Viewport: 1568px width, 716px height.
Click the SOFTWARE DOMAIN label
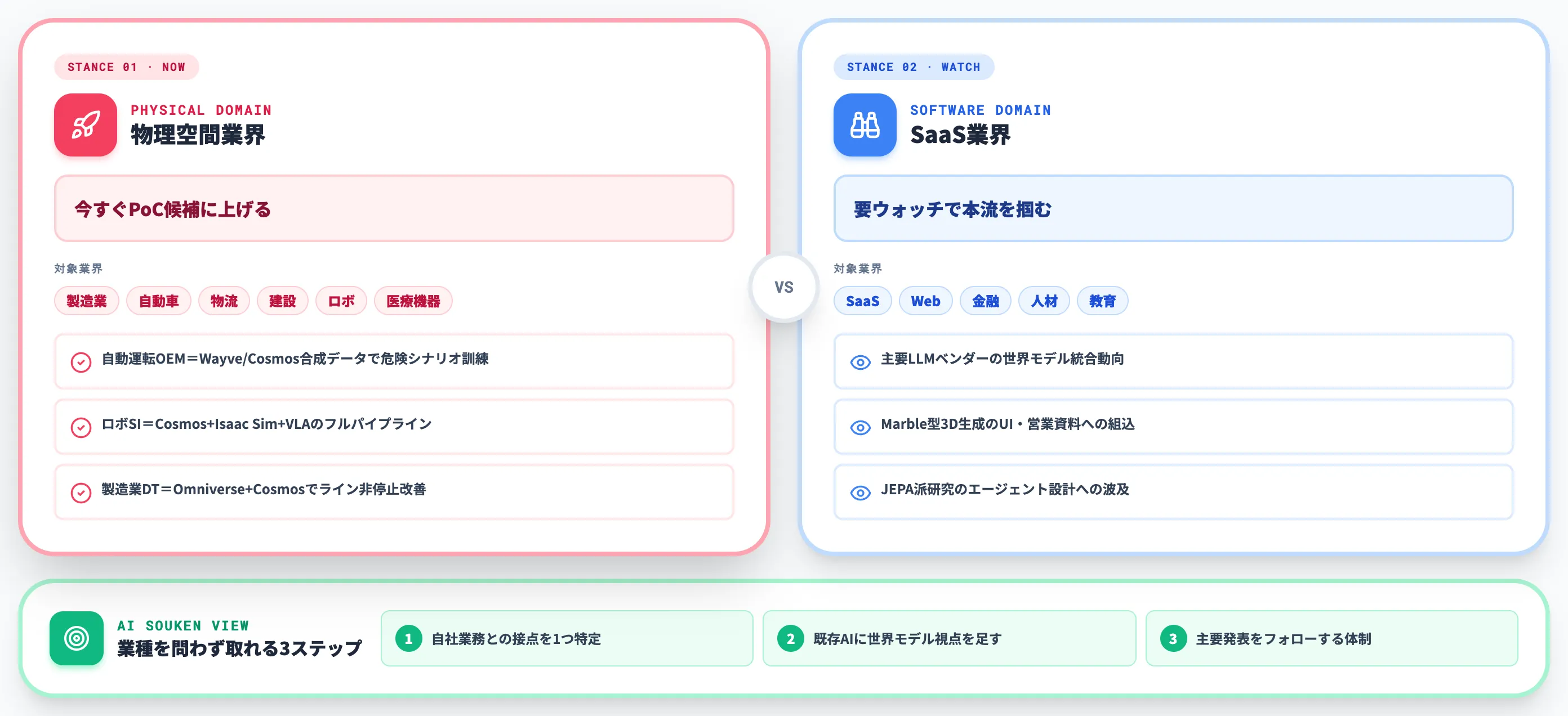981,110
